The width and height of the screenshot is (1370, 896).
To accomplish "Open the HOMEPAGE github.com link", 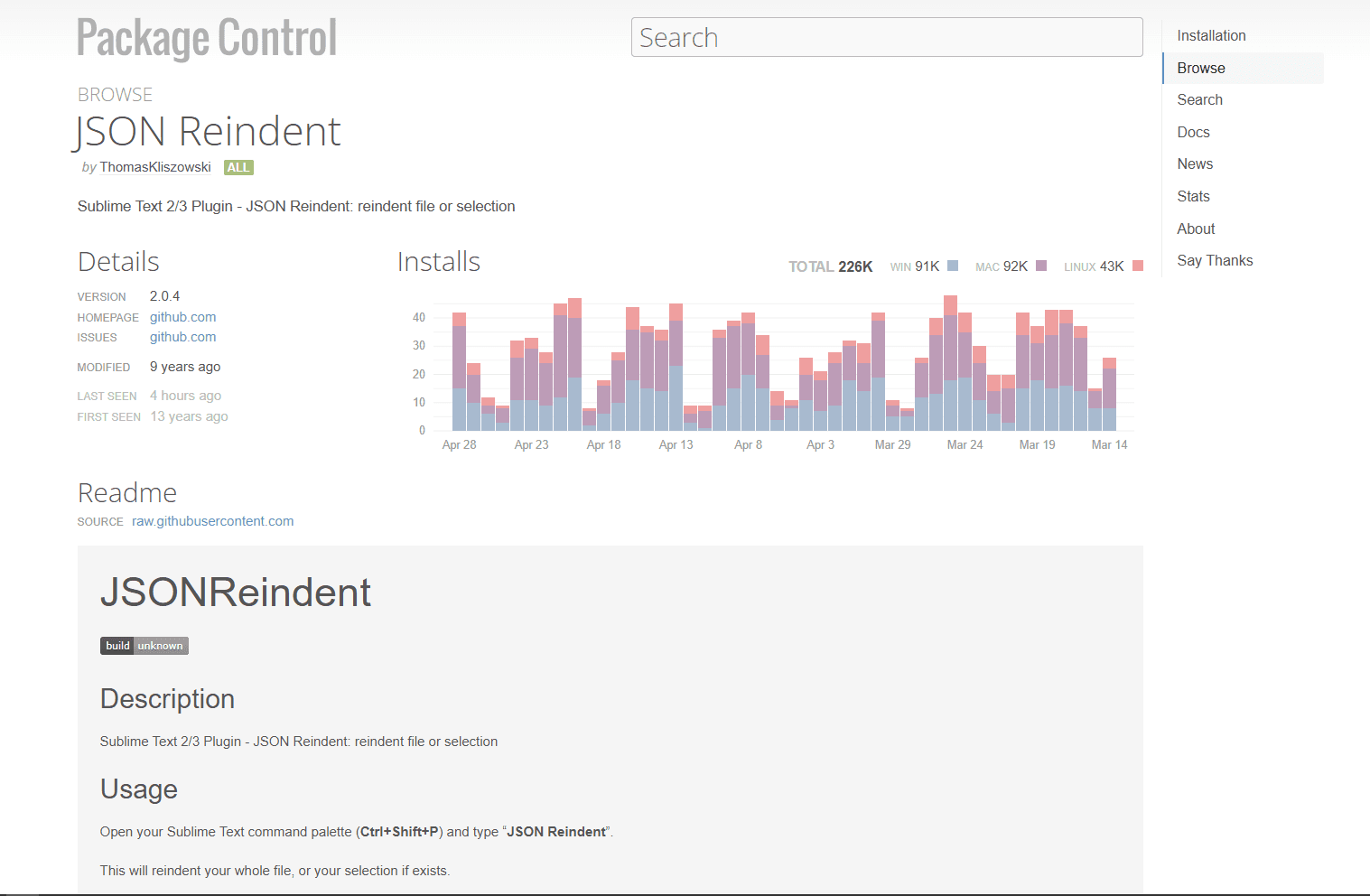I will [x=182, y=317].
